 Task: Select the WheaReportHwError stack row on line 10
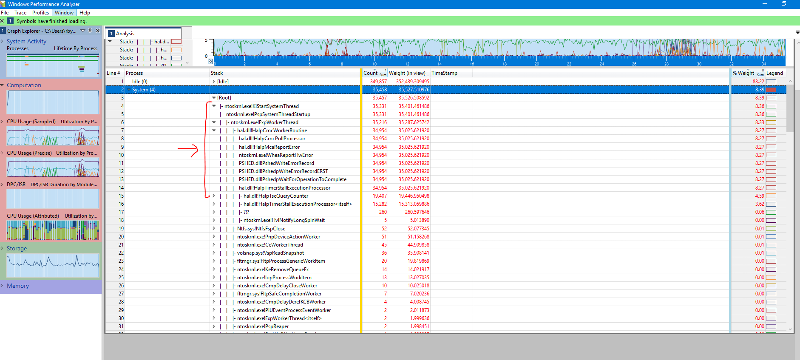point(275,155)
